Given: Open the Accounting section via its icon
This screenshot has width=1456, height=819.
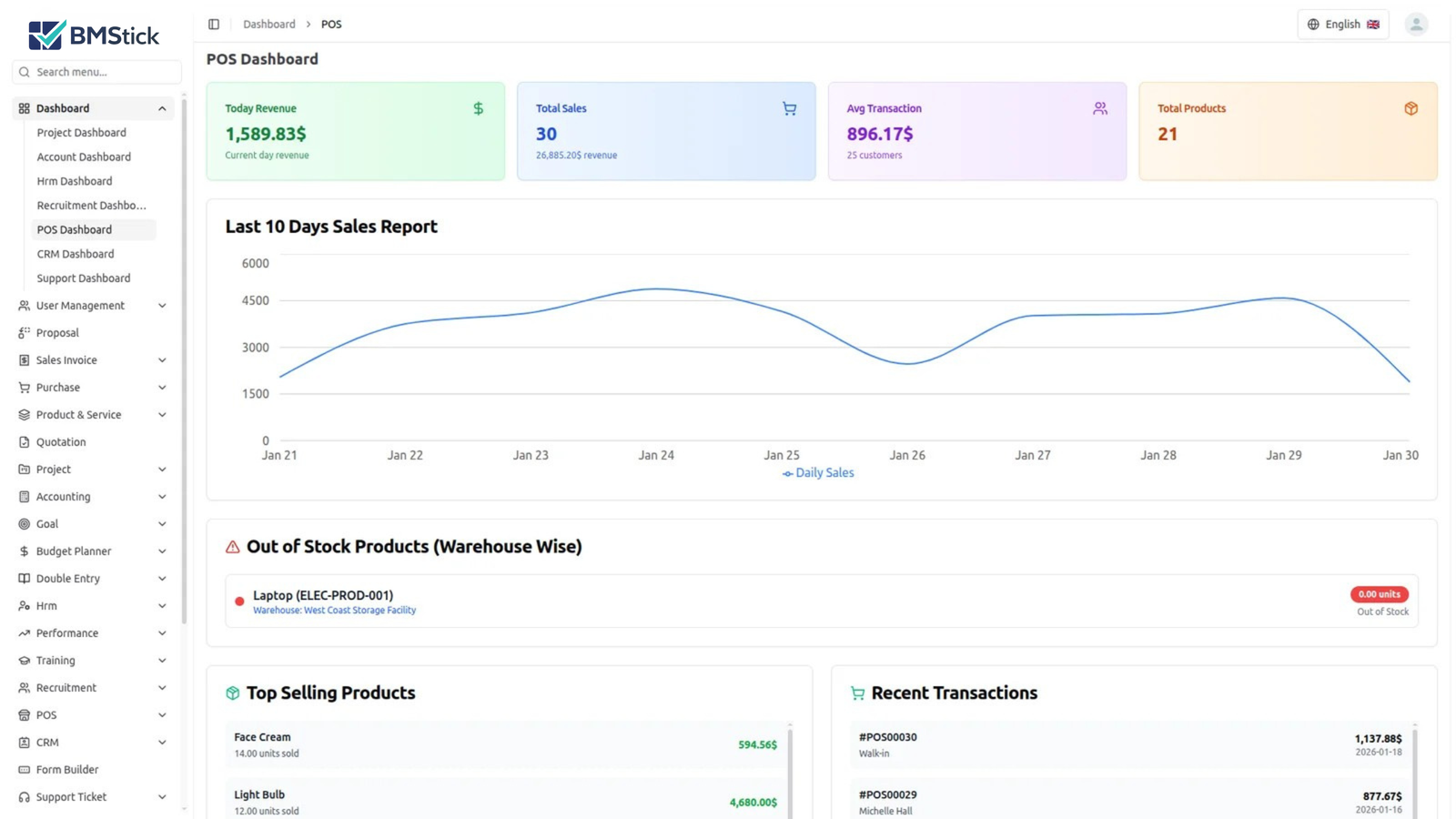Looking at the screenshot, I should pyautogui.click(x=24, y=496).
